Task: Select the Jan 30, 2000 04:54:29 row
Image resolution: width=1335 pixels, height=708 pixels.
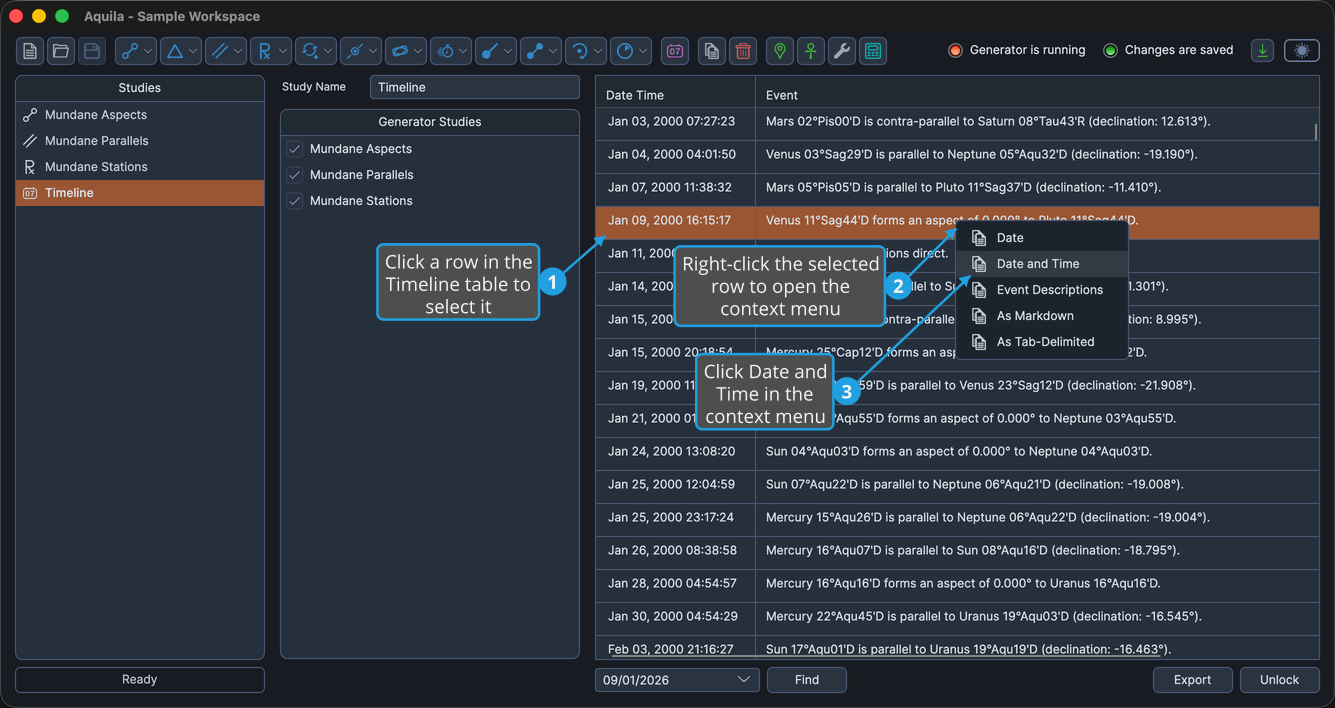Action: tap(957, 617)
